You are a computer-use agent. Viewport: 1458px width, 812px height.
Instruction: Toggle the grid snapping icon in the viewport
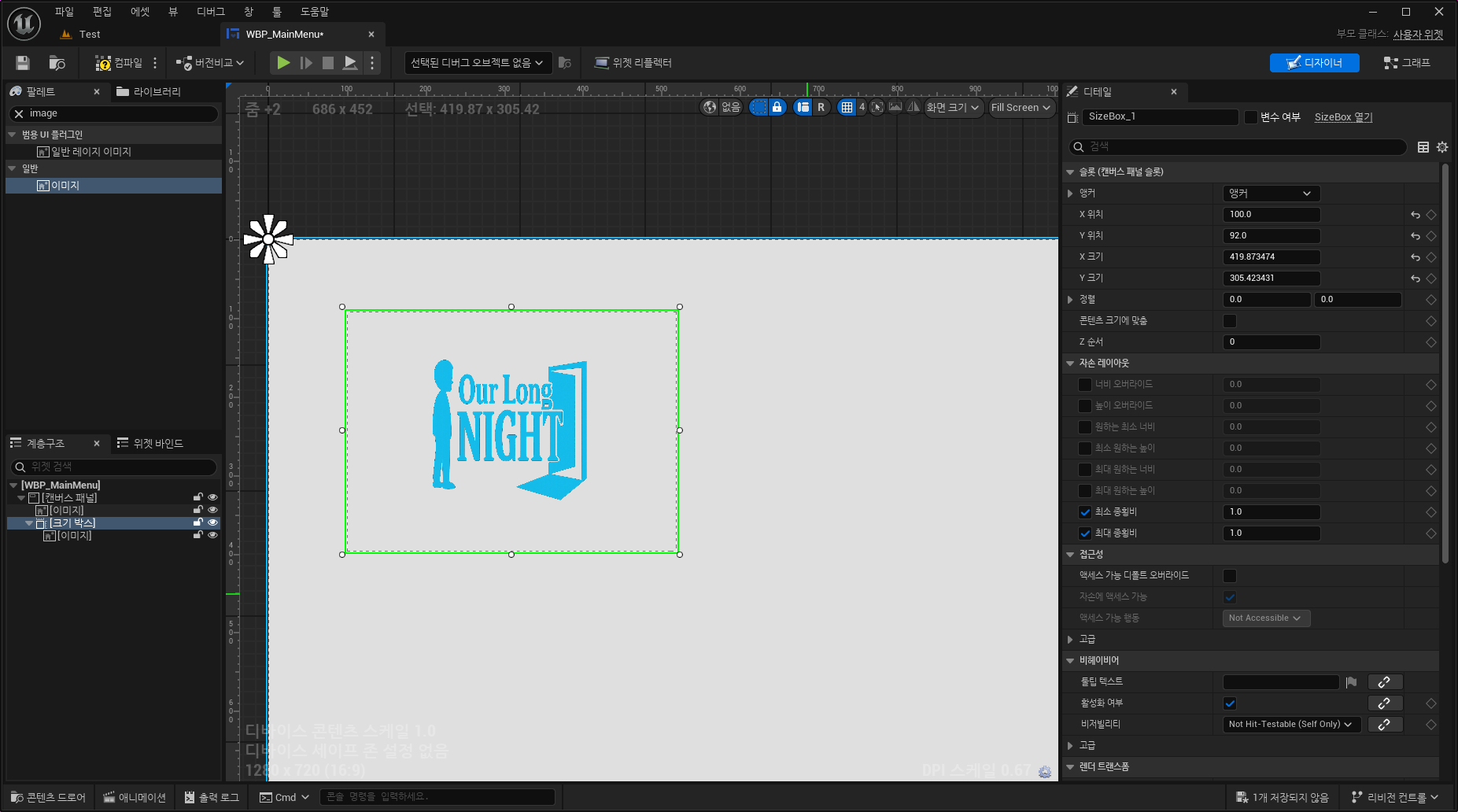847,108
